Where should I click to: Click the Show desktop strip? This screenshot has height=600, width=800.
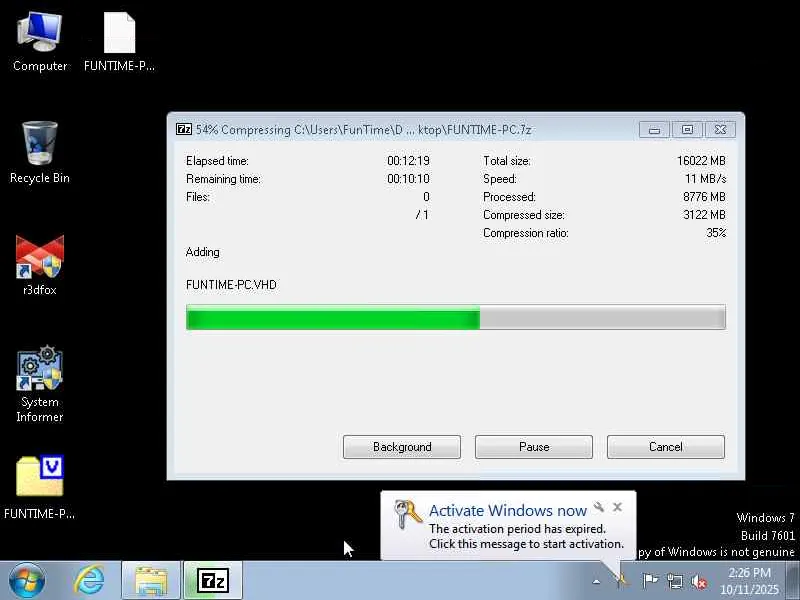(793, 581)
